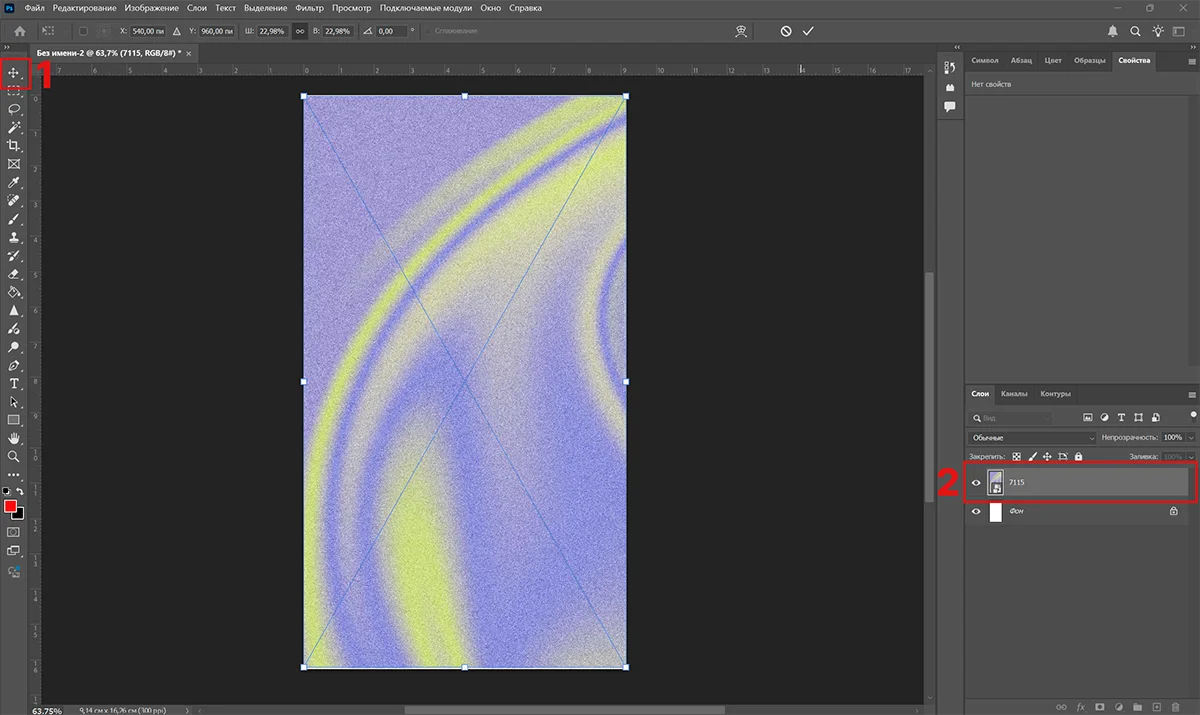This screenshot has height=715, width=1200.
Task: Hide the Фон layer
Action: pyautogui.click(x=977, y=511)
